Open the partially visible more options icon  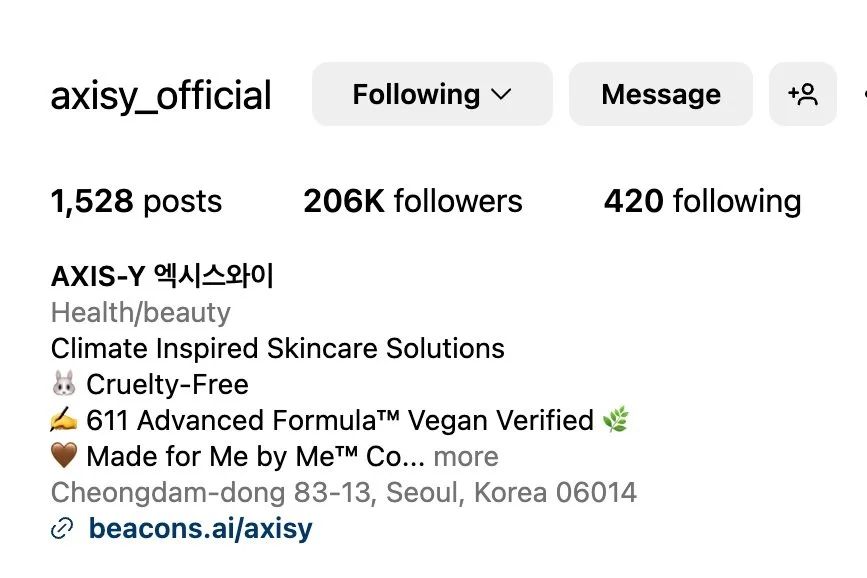pyautogui.click(x=864, y=94)
